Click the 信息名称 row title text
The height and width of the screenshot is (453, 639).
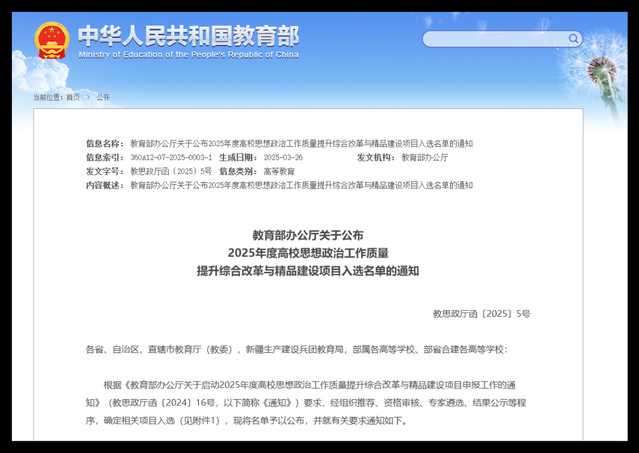click(301, 144)
